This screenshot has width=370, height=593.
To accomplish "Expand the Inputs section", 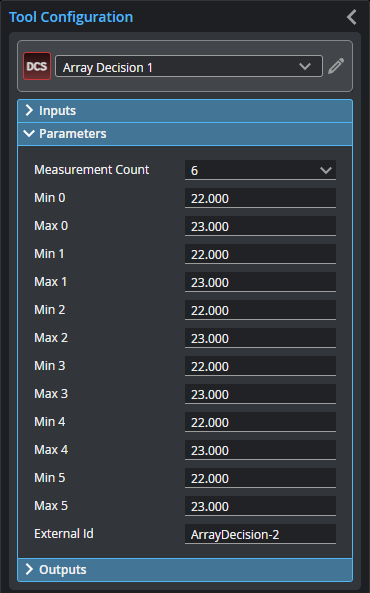I will tap(185, 111).
